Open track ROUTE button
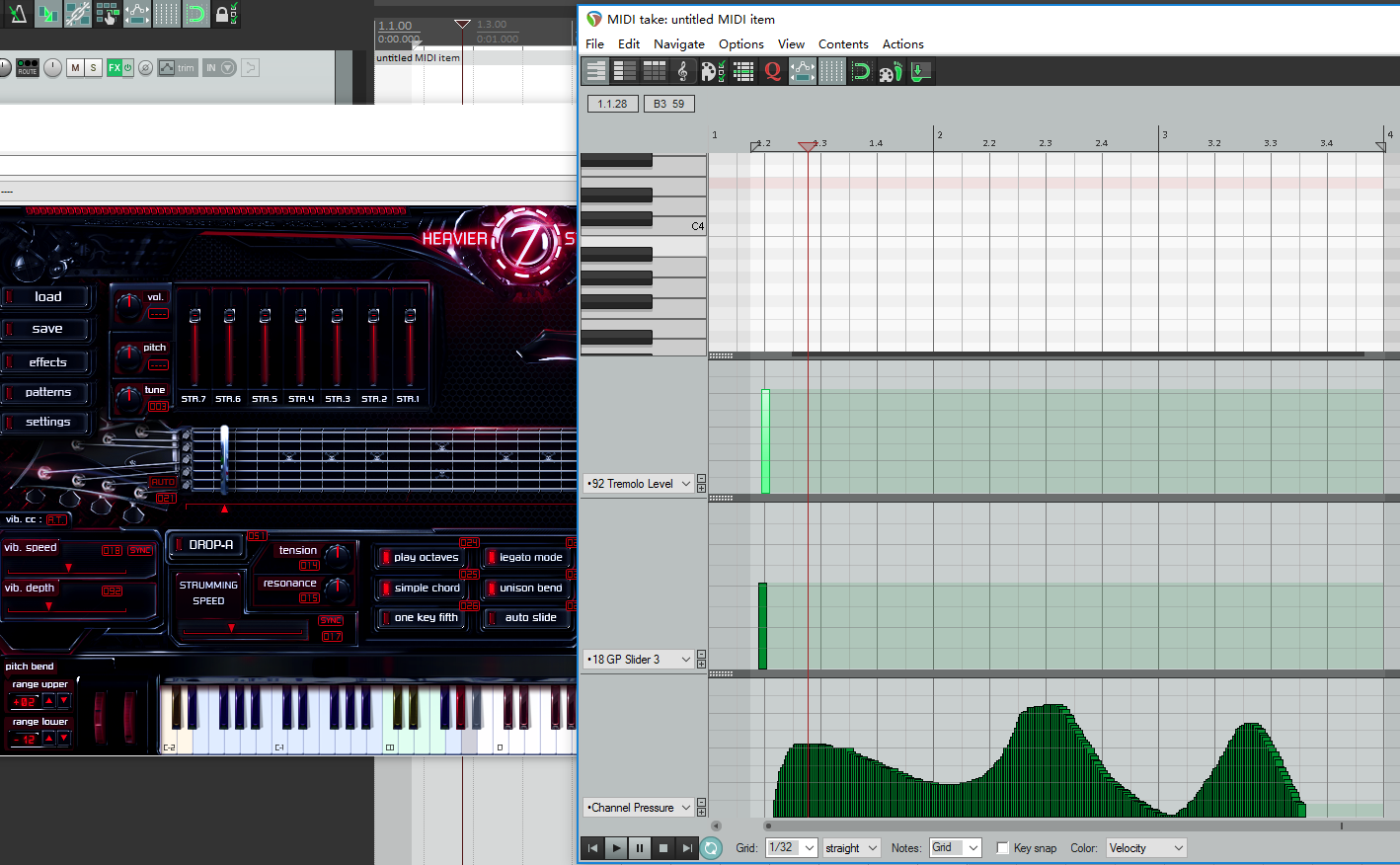 point(28,67)
